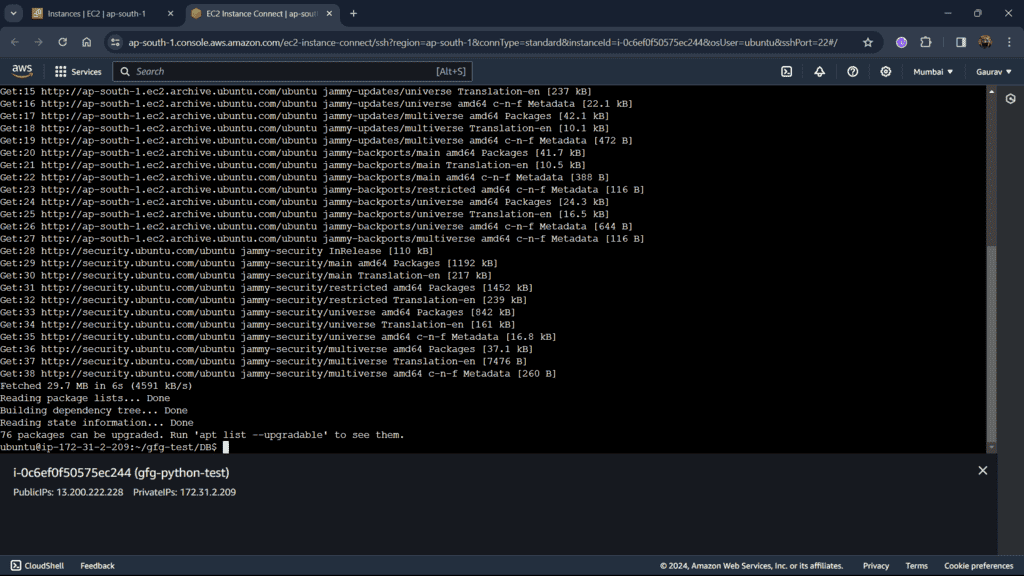Open the Cookie preferences link
Screen dimensions: 1024x576
(x=978, y=566)
